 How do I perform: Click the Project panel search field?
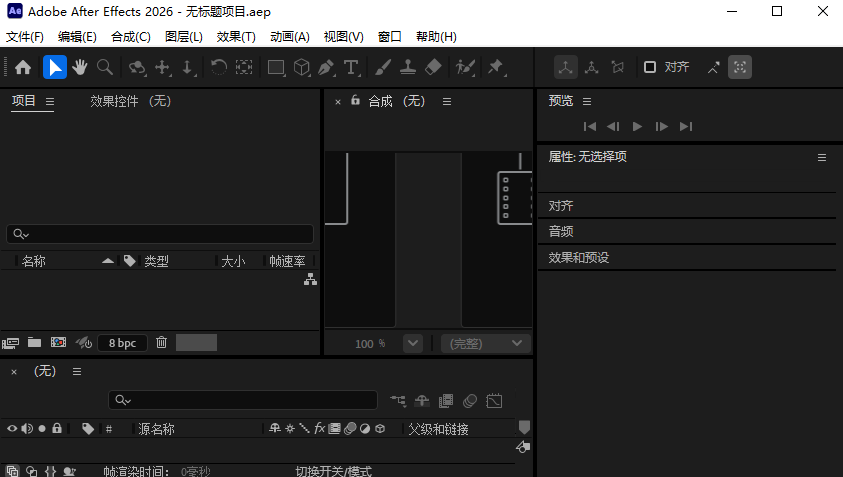(160, 234)
